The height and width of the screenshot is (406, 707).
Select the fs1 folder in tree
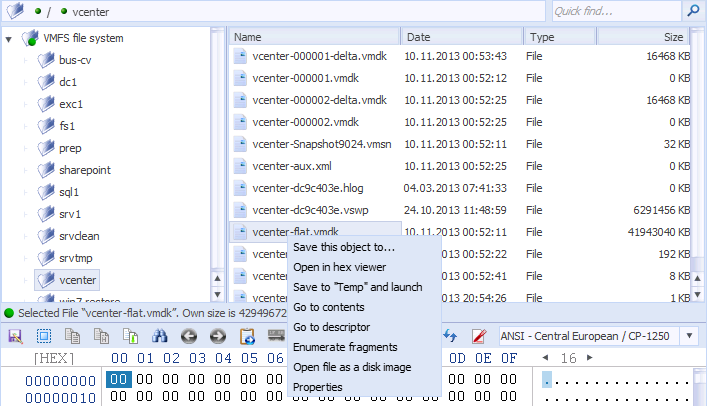[x=67, y=126]
